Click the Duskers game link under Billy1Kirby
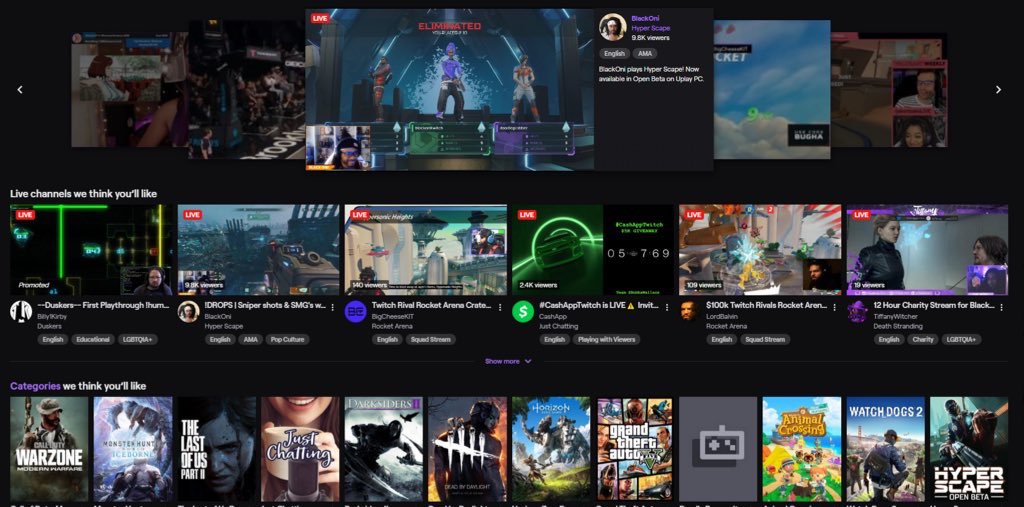 pyautogui.click(x=48, y=326)
